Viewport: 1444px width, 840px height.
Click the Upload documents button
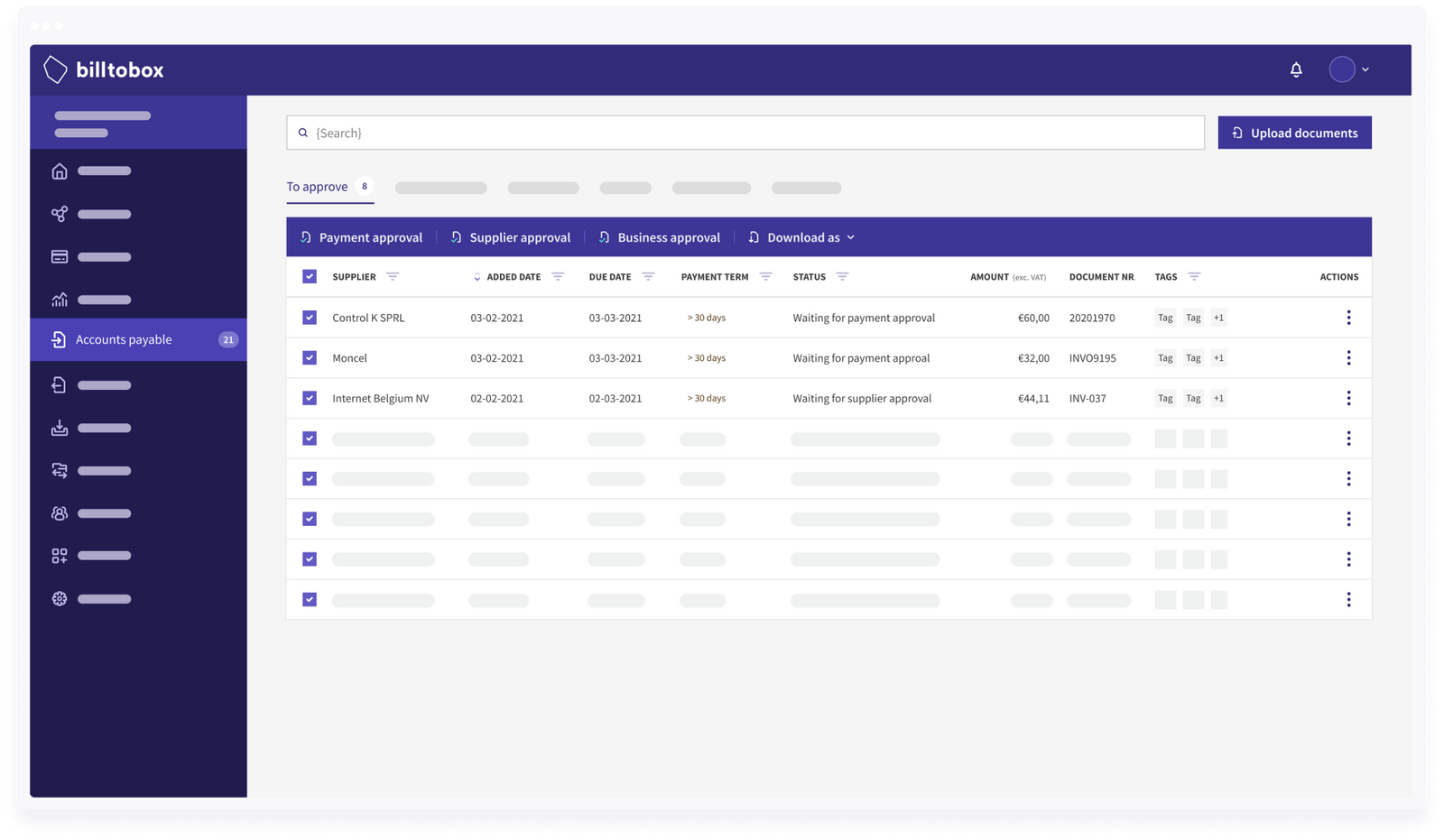(1294, 133)
